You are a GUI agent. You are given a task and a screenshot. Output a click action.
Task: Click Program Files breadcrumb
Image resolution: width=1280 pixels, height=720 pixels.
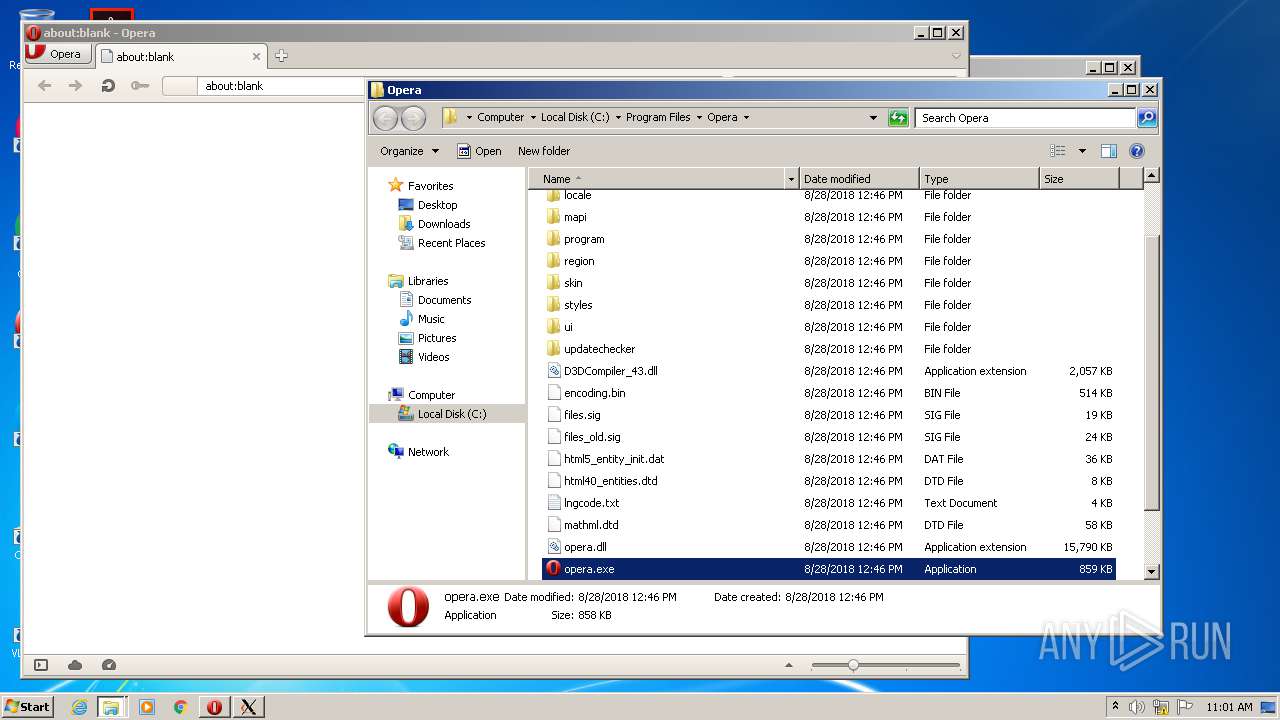click(658, 117)
